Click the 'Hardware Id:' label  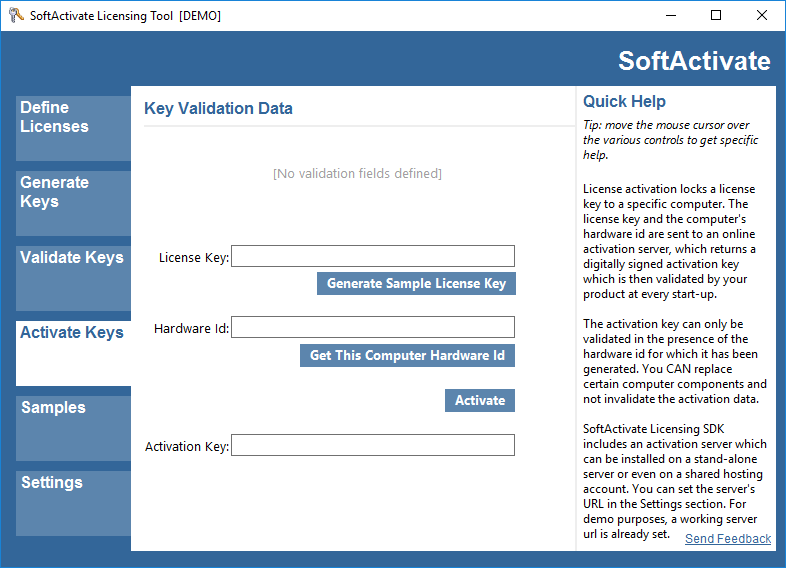click(191, 328)
